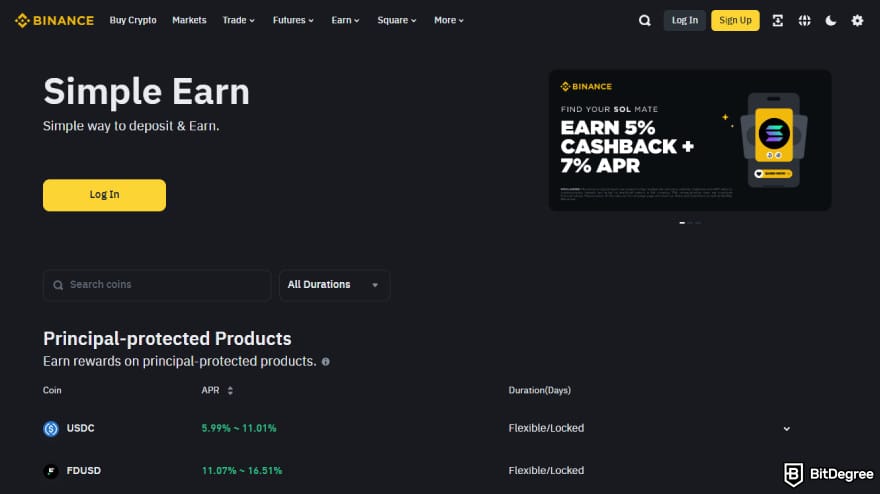Click the FDUSD coin icon
The height and width of the screenshot is (494, 880).
51,471
